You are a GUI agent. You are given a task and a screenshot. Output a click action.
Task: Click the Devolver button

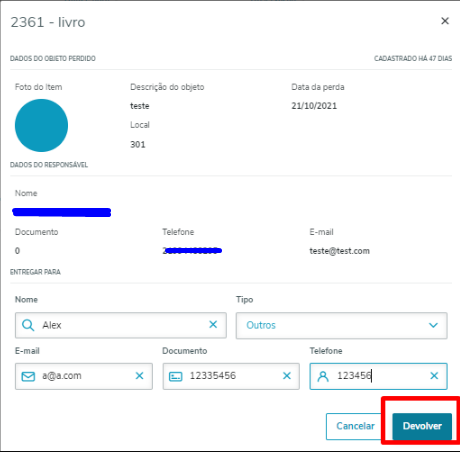point(422,426)
